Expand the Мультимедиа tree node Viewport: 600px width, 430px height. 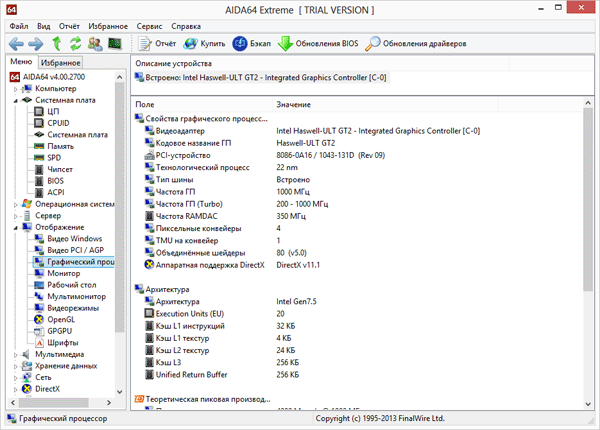[x=16, y=355]
